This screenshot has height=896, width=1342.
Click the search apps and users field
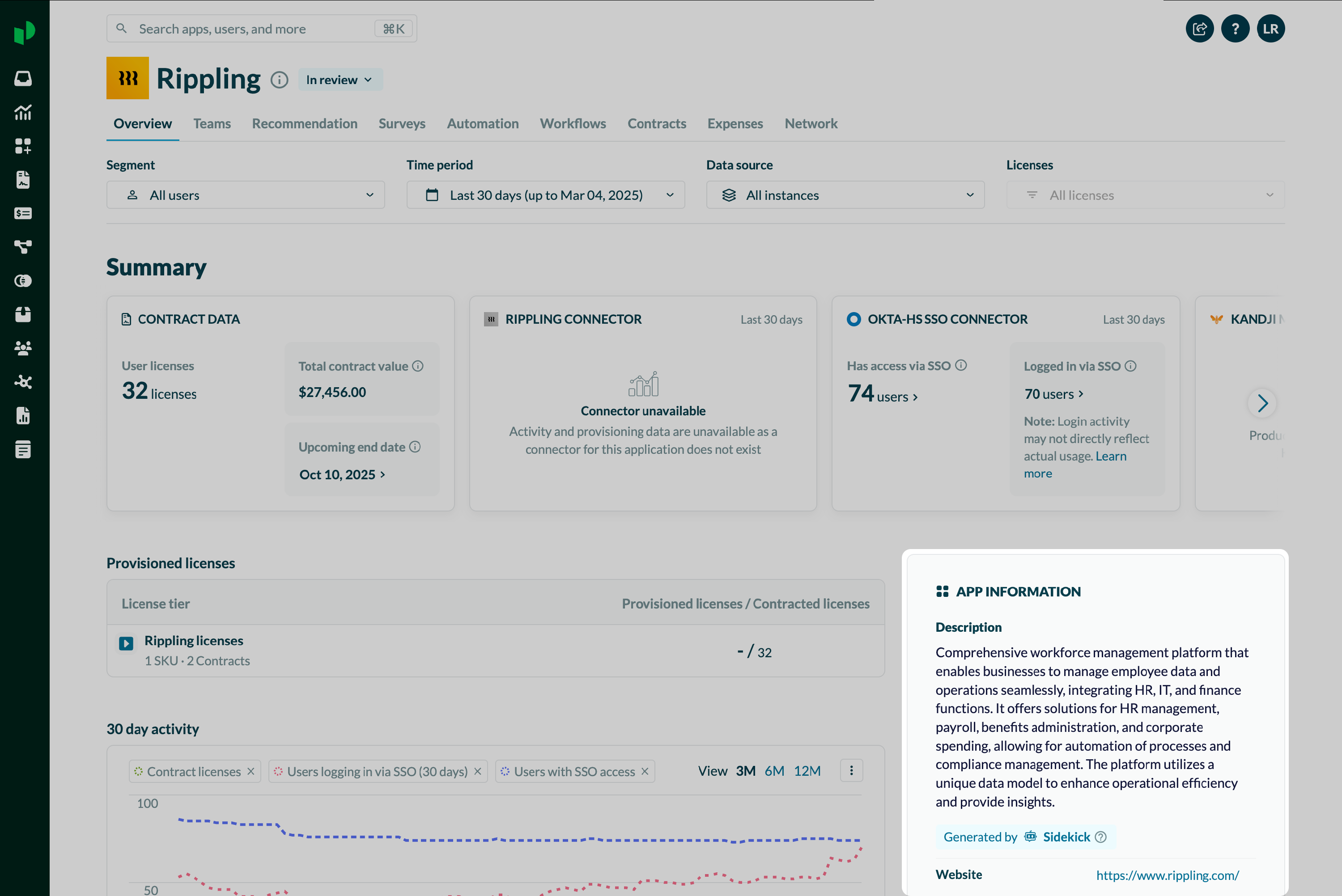pyautogui.click(x=251, y=29)
